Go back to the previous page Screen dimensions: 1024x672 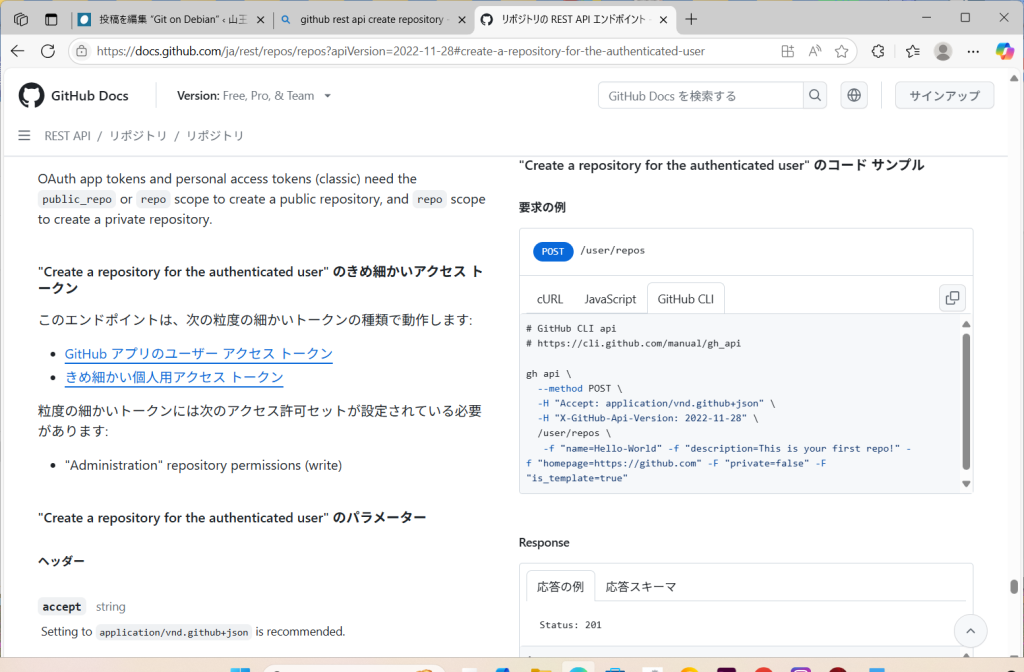[18, 51]
